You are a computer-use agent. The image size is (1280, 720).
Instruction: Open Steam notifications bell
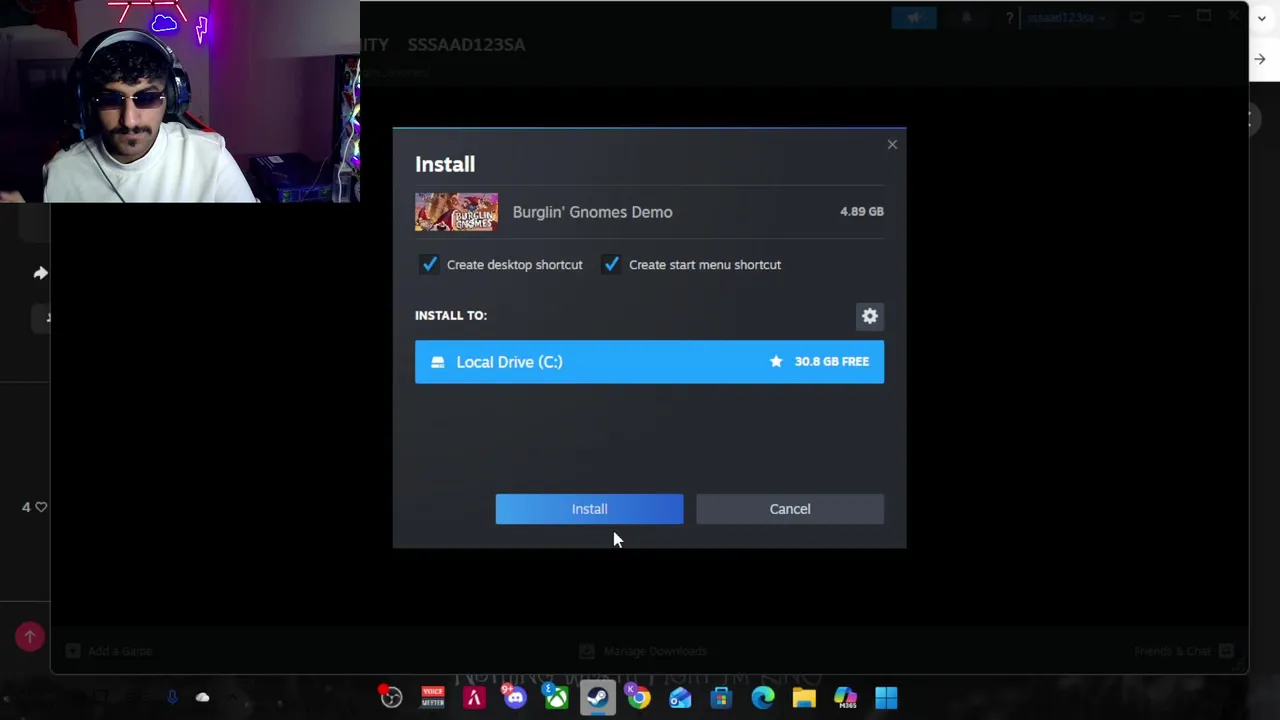tap(966, 18)
